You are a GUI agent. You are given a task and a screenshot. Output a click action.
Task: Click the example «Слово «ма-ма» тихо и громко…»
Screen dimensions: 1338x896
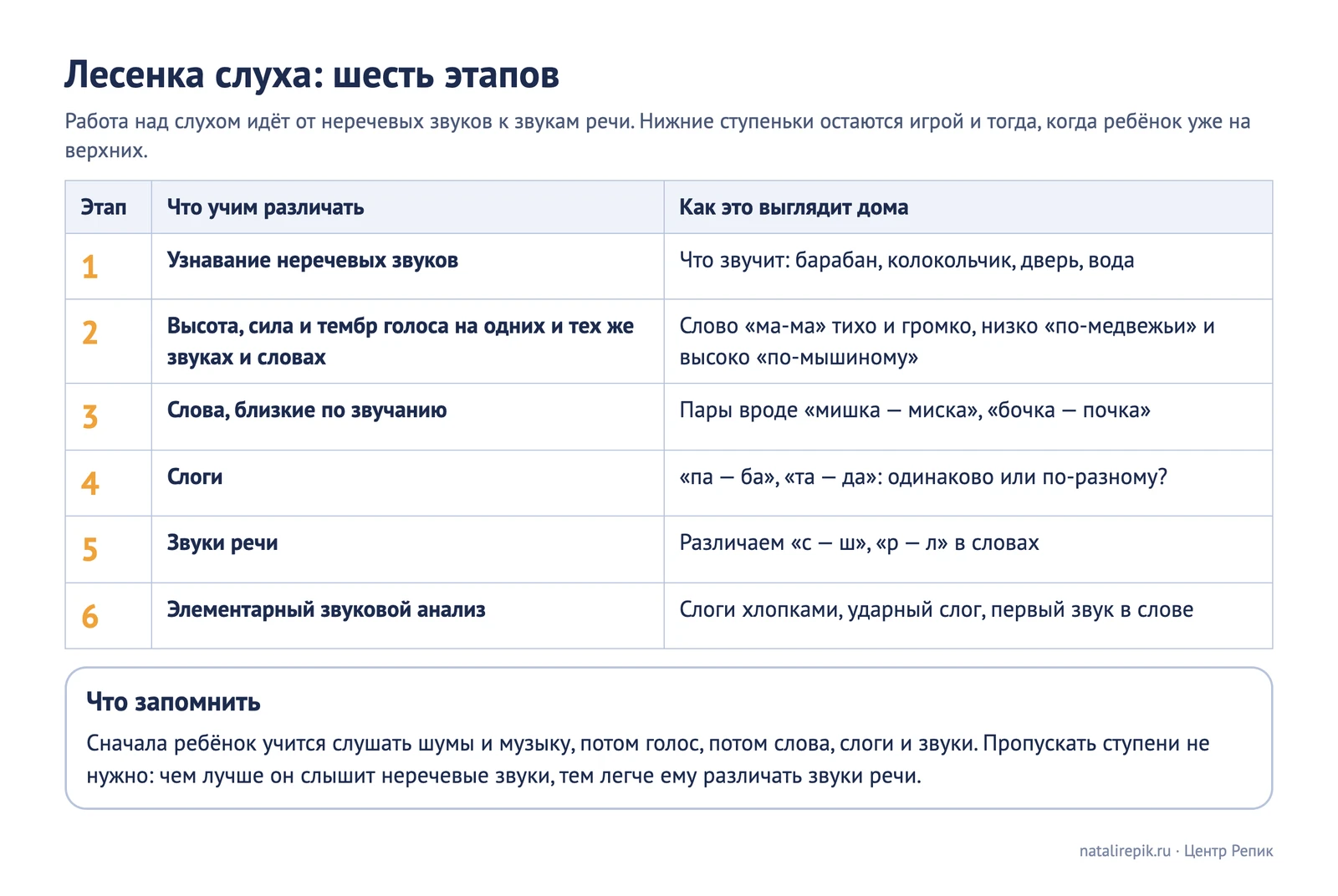click(947, 341)
